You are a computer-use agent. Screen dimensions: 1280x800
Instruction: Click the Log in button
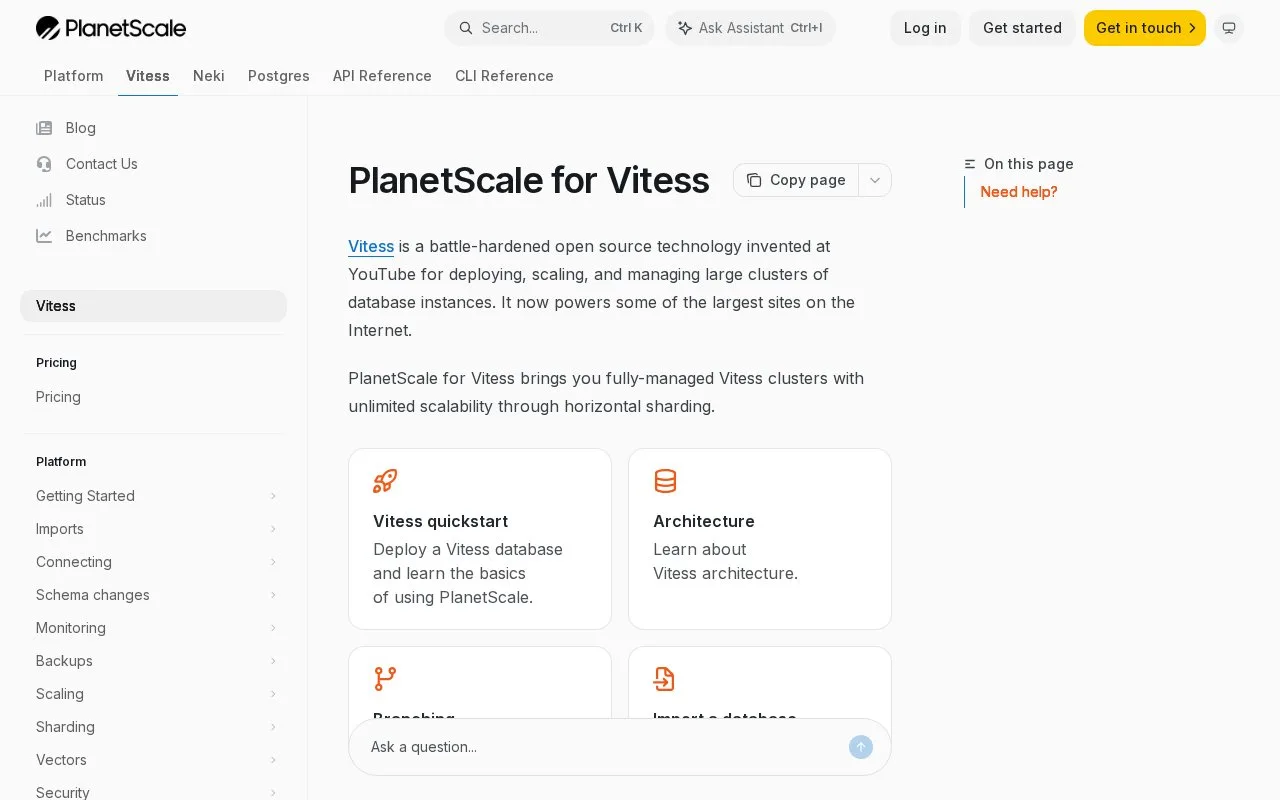pos(925,28)
